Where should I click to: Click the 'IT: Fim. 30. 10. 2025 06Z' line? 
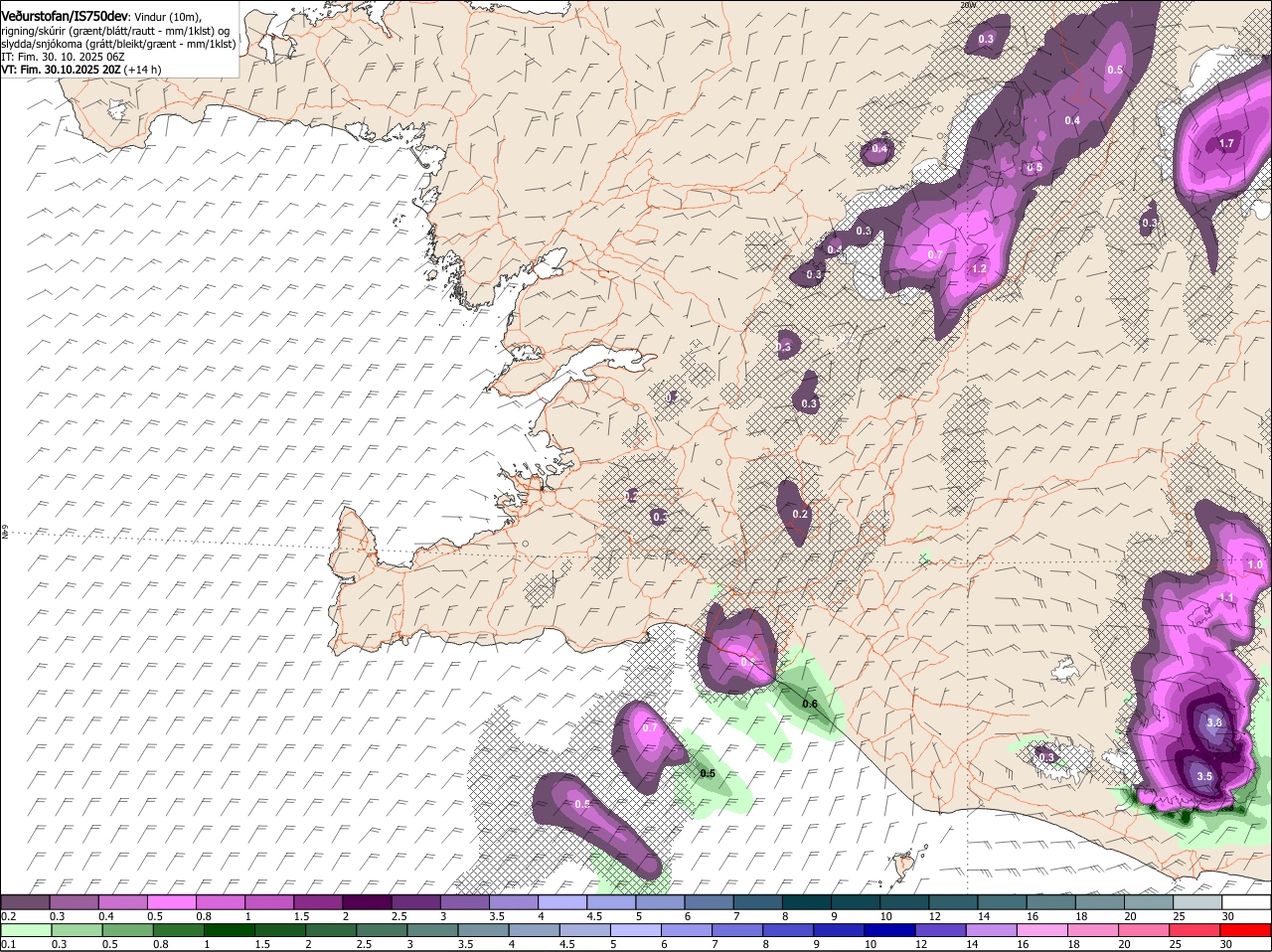coord(63,57)
